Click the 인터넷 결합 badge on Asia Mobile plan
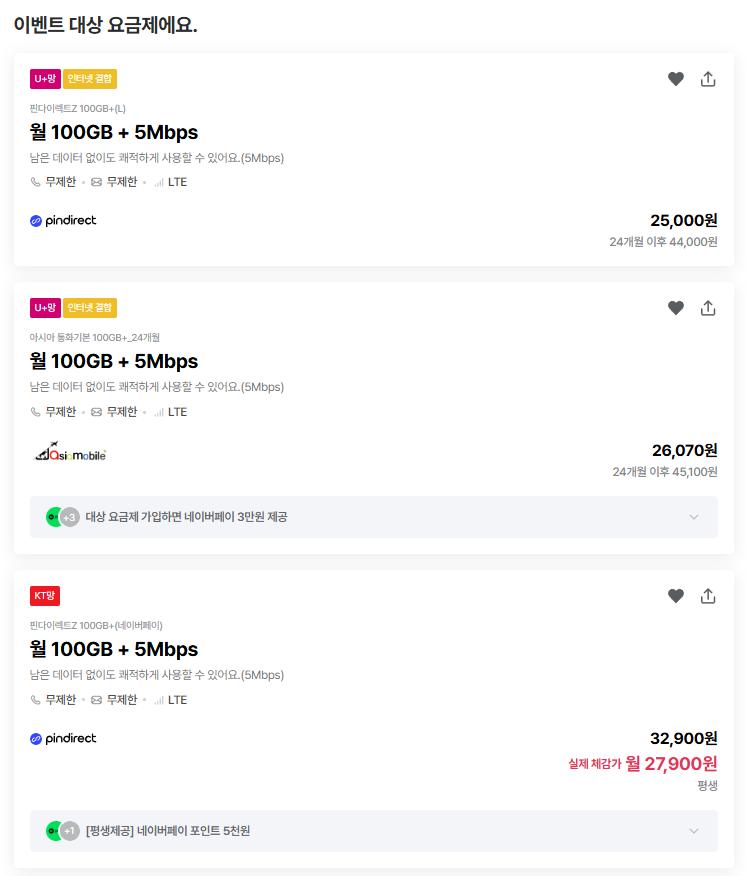Image resolution: width=746 pixels, height=876 pixels. [90, 308]
